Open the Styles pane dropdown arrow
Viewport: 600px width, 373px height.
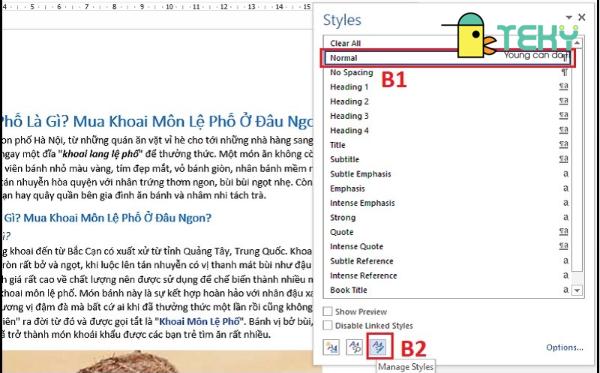tap(569, 18)
